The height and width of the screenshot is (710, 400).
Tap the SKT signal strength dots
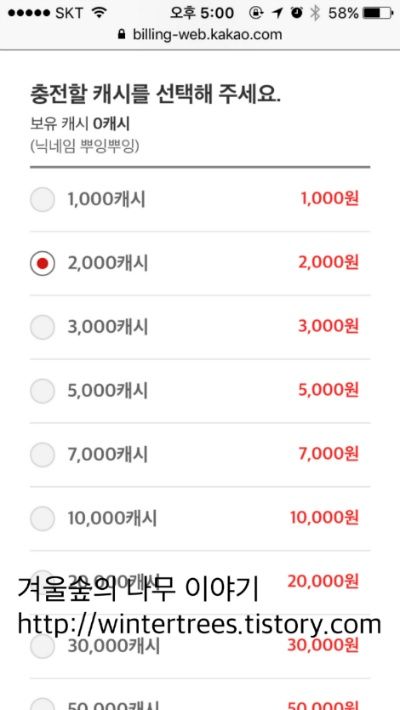pyautogui.click(x=29, y=13)
